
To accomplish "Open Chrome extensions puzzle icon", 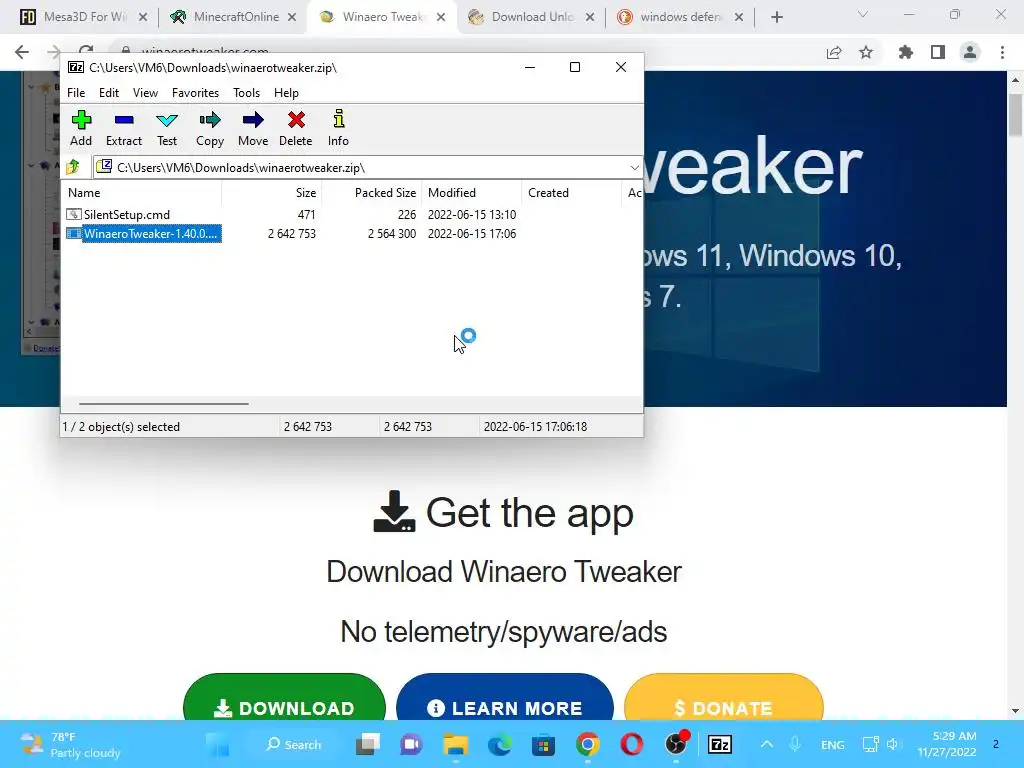I will 906,52.
